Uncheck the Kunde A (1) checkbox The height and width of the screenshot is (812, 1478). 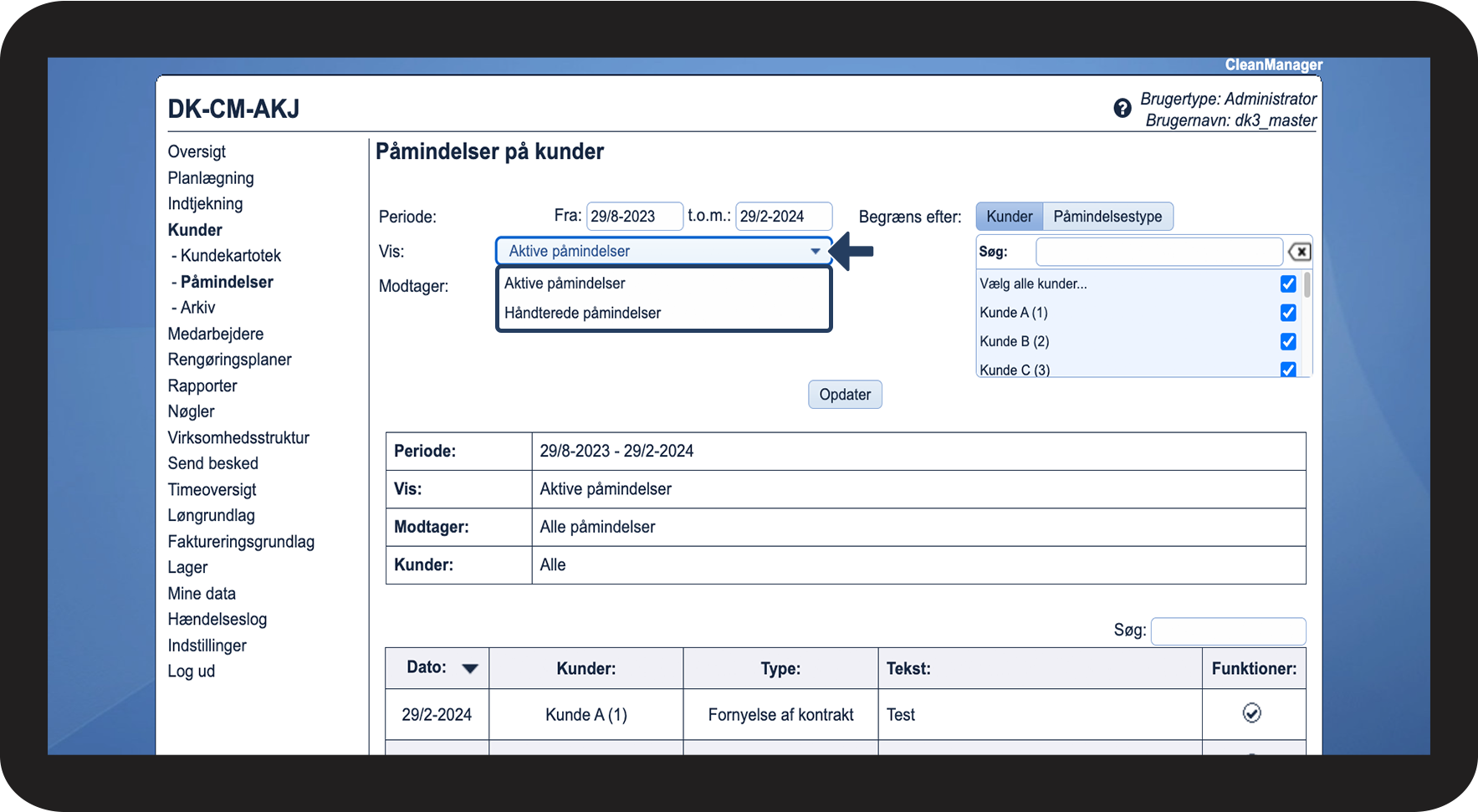pos(1288,313)
